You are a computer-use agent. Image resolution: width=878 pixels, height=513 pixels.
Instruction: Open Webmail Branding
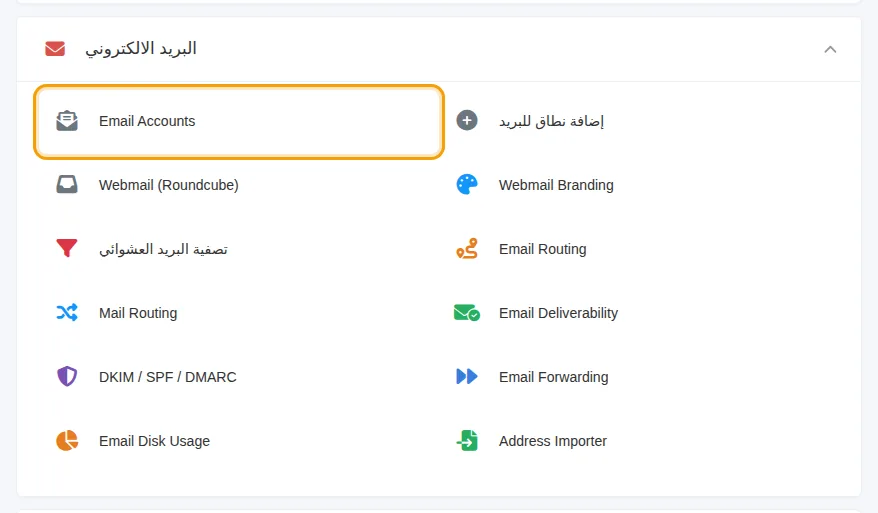click(556, 185)
